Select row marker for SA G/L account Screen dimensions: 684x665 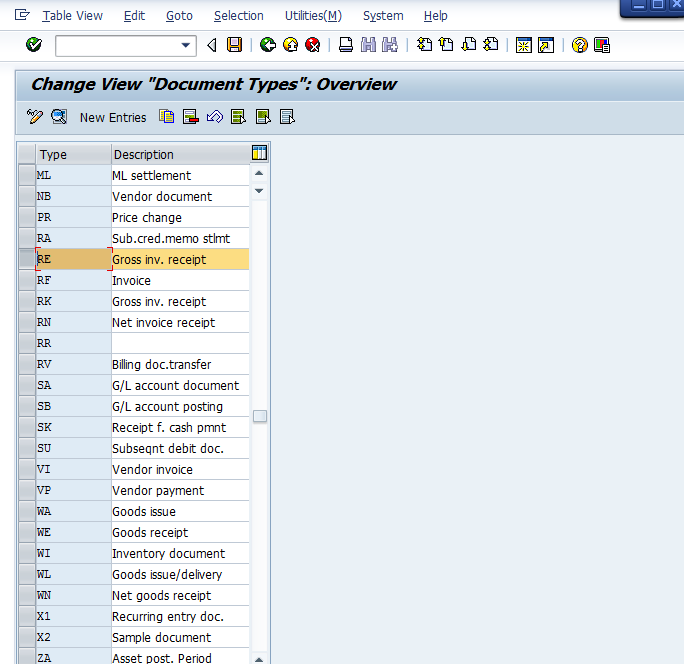tap(27, 385)
